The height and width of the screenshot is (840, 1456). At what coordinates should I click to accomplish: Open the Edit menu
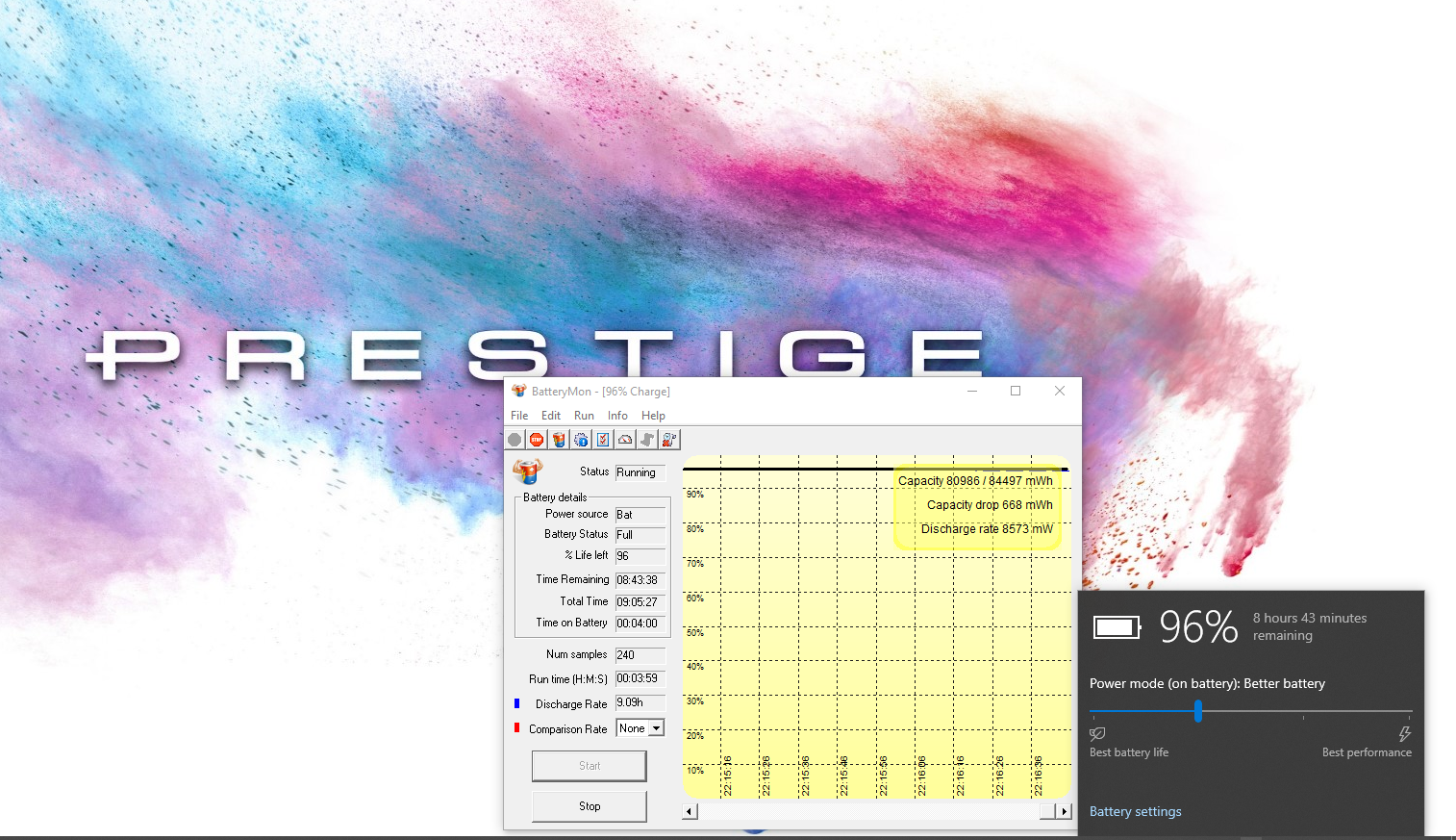[551, 416]
